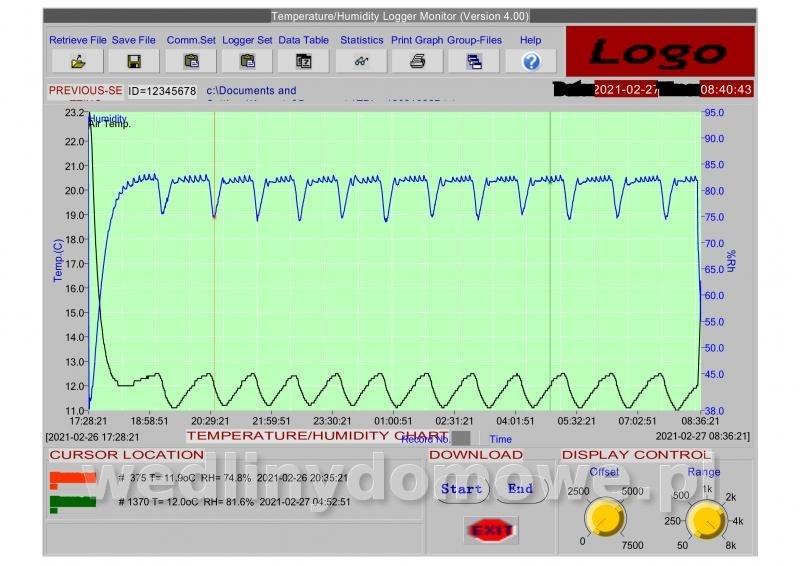The image size is (800, 566).
Task: Click the cursor reading # 375 T= 11.9oC
Action: [x=158, y=478]
